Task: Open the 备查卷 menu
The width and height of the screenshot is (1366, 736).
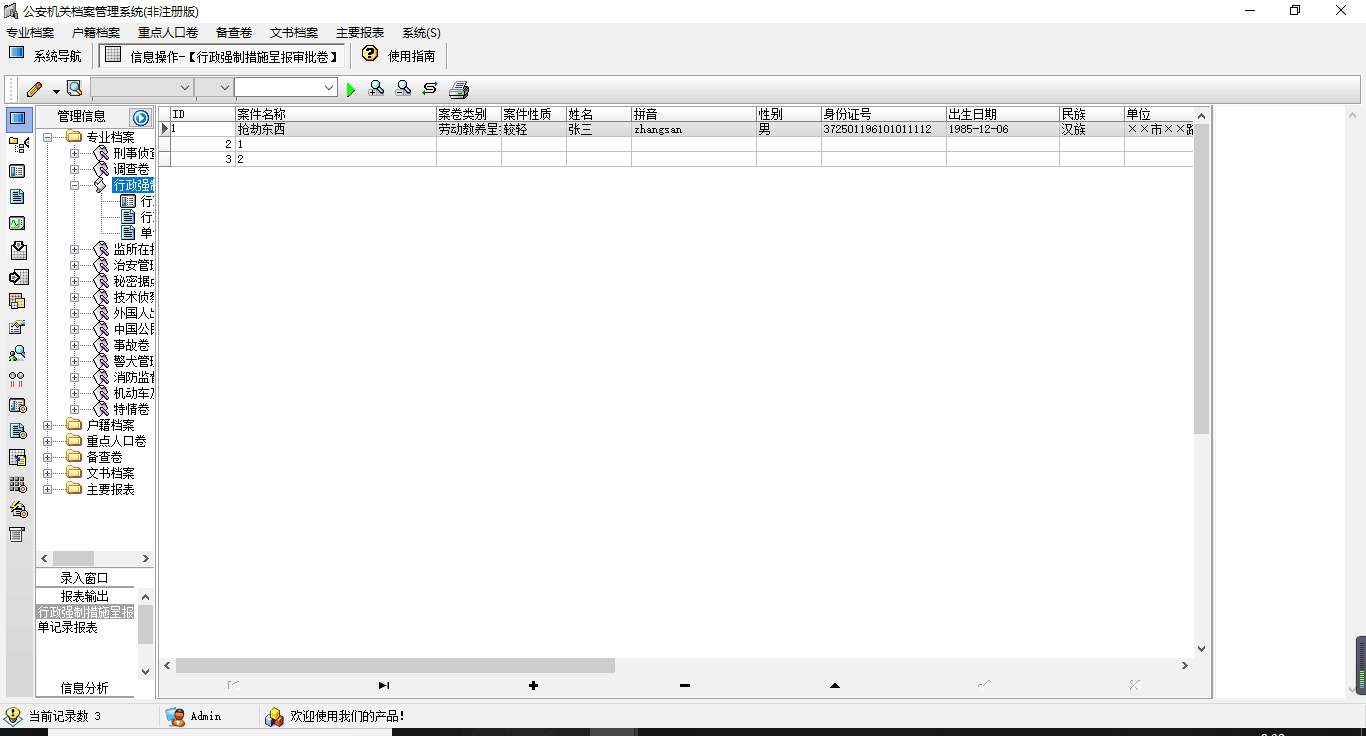Action: pyautogui.click(x=234, y=33)
